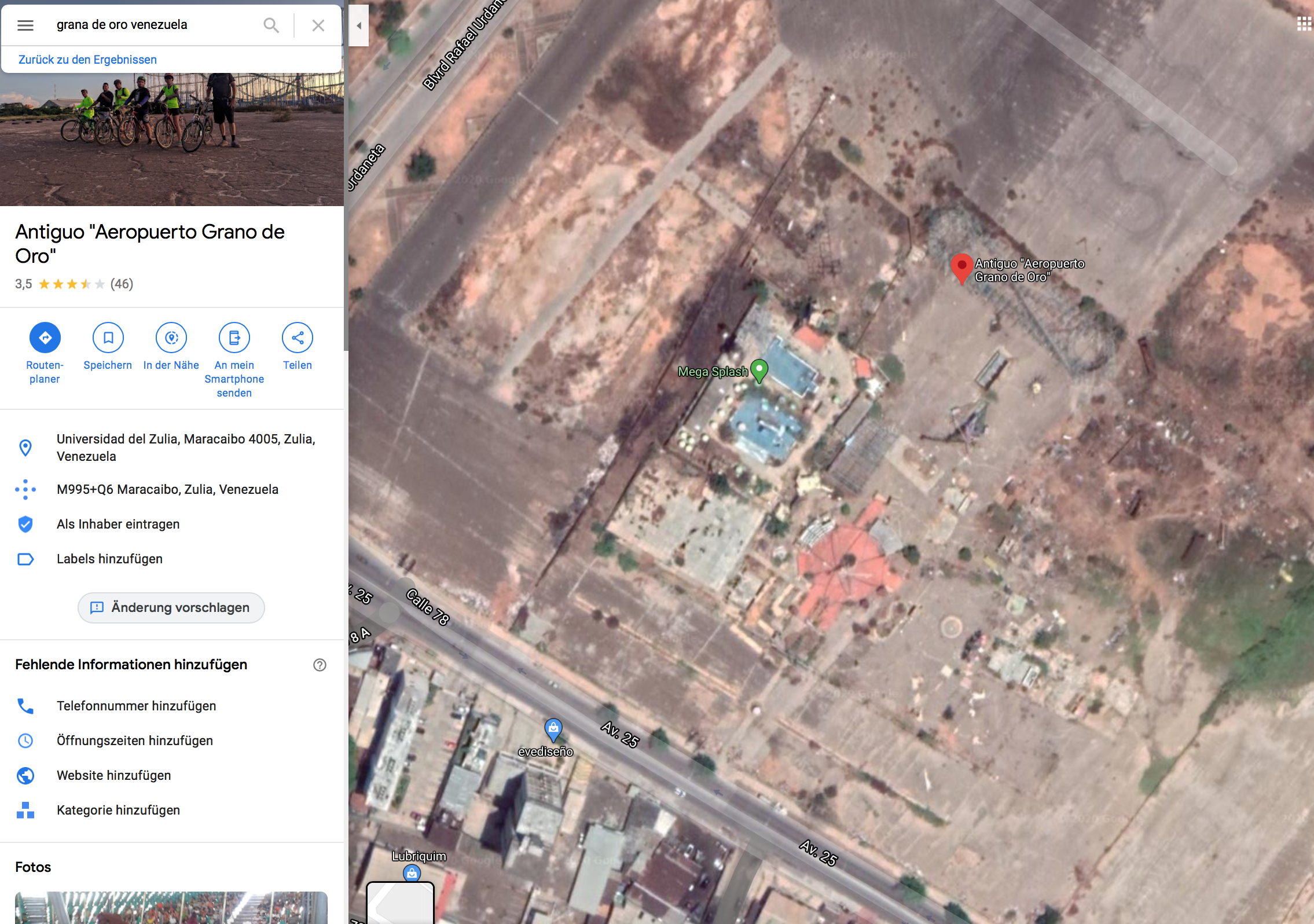Click the search magnifier icon
The width and height of the screenshot is (1314, 924).
[271, 25]
